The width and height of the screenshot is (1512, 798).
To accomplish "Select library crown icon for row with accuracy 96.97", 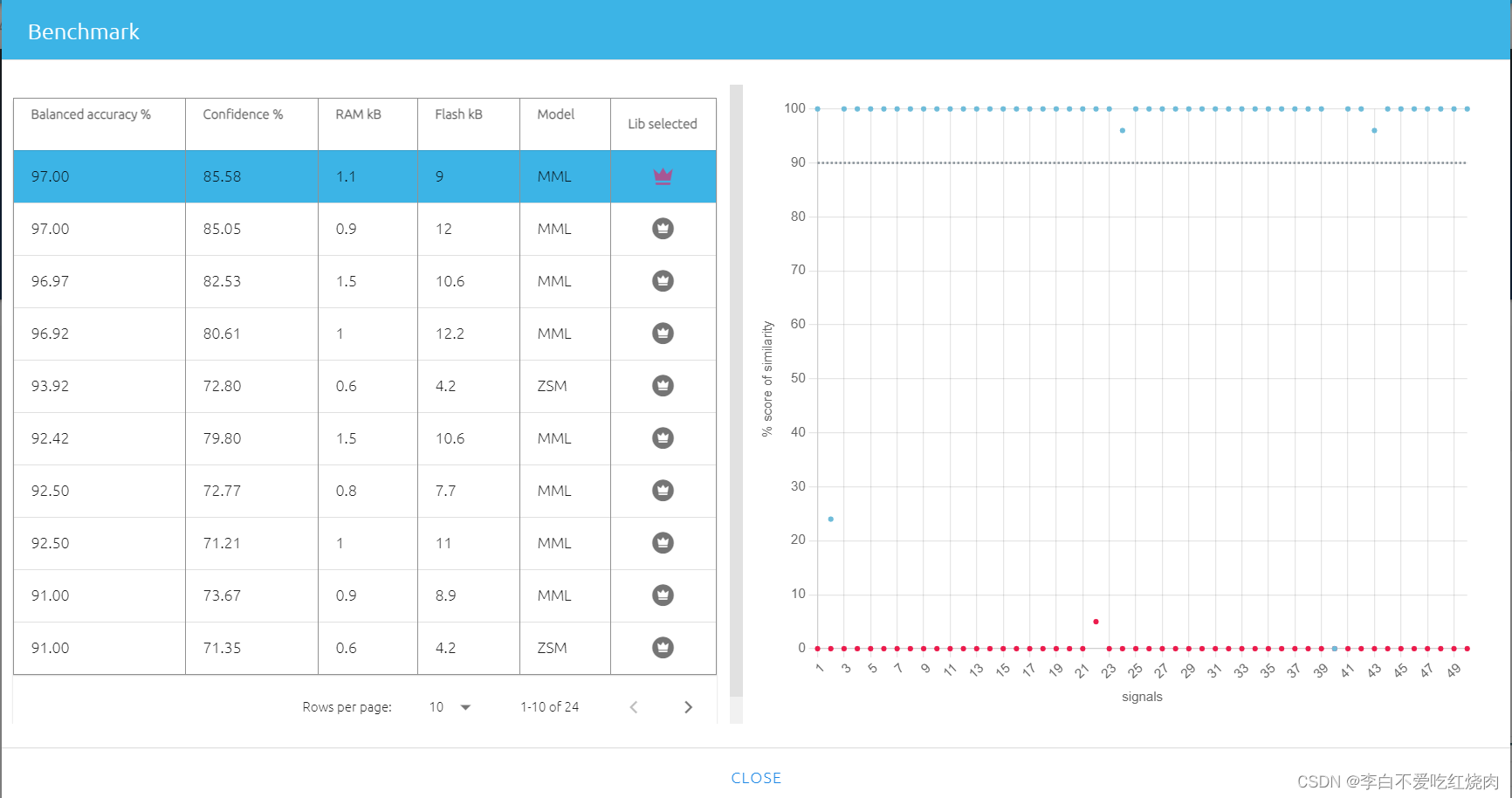I will coord(663,281).
